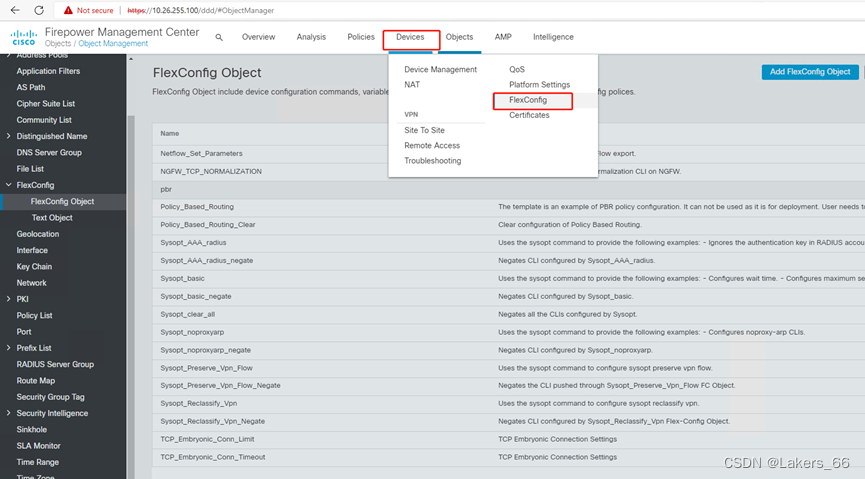
Task: Select Network in sidebar
Action: pyautogui.click(x=31, y=283)
